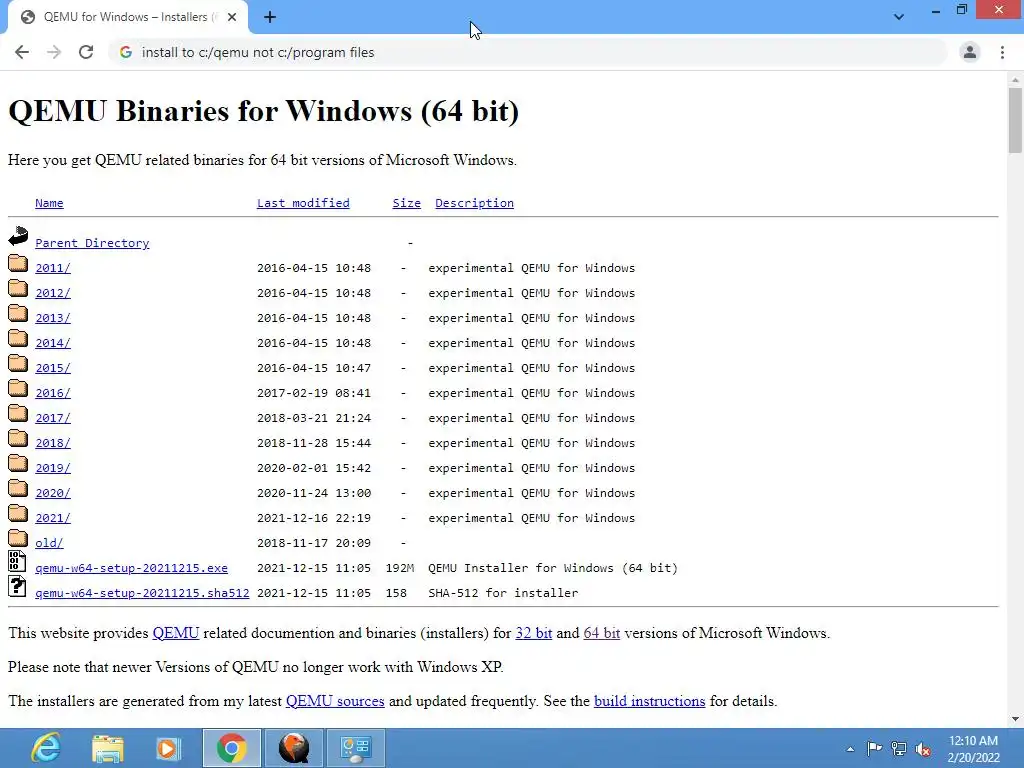Click the folder icon next to 2016/
The height and width of the screenshot is (768, 1024).
(18, 388)
